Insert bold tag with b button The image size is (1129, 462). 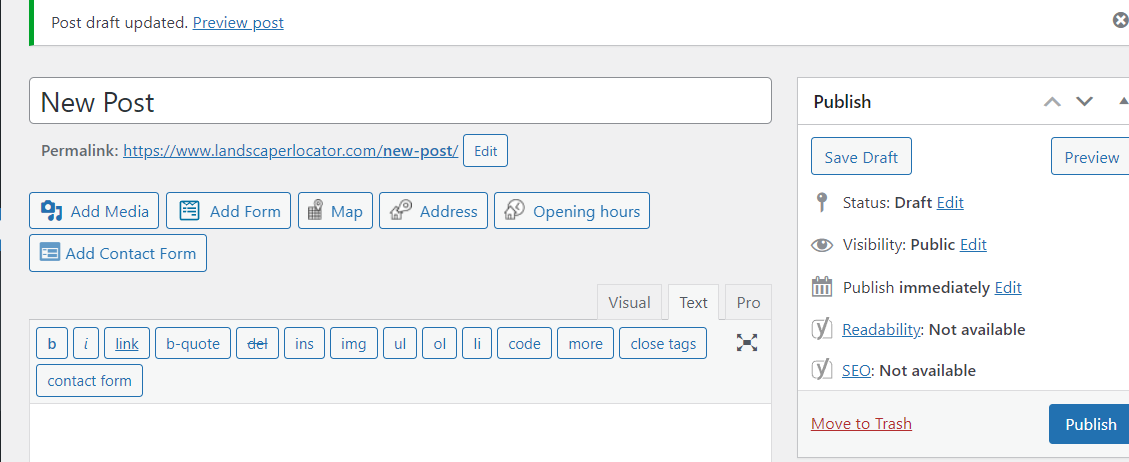coord(52,343)
